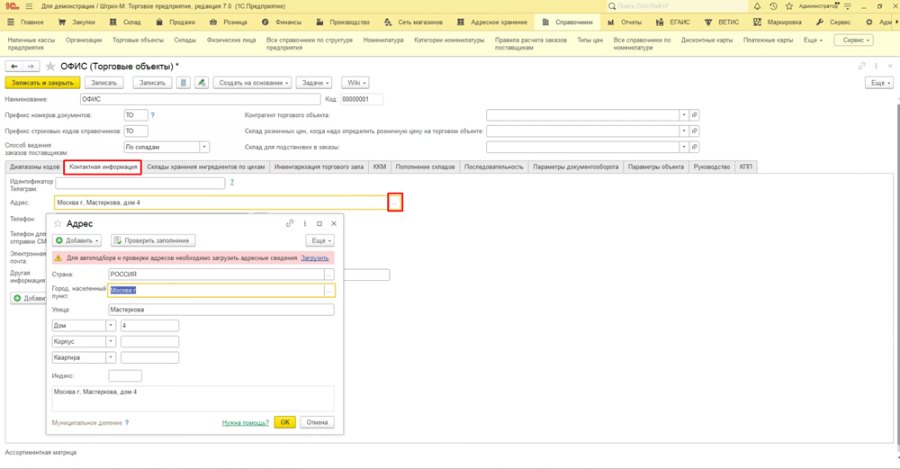Click the green pencil icon toolbar button
This screenshot has height=469, width=900.
point(201,83)
